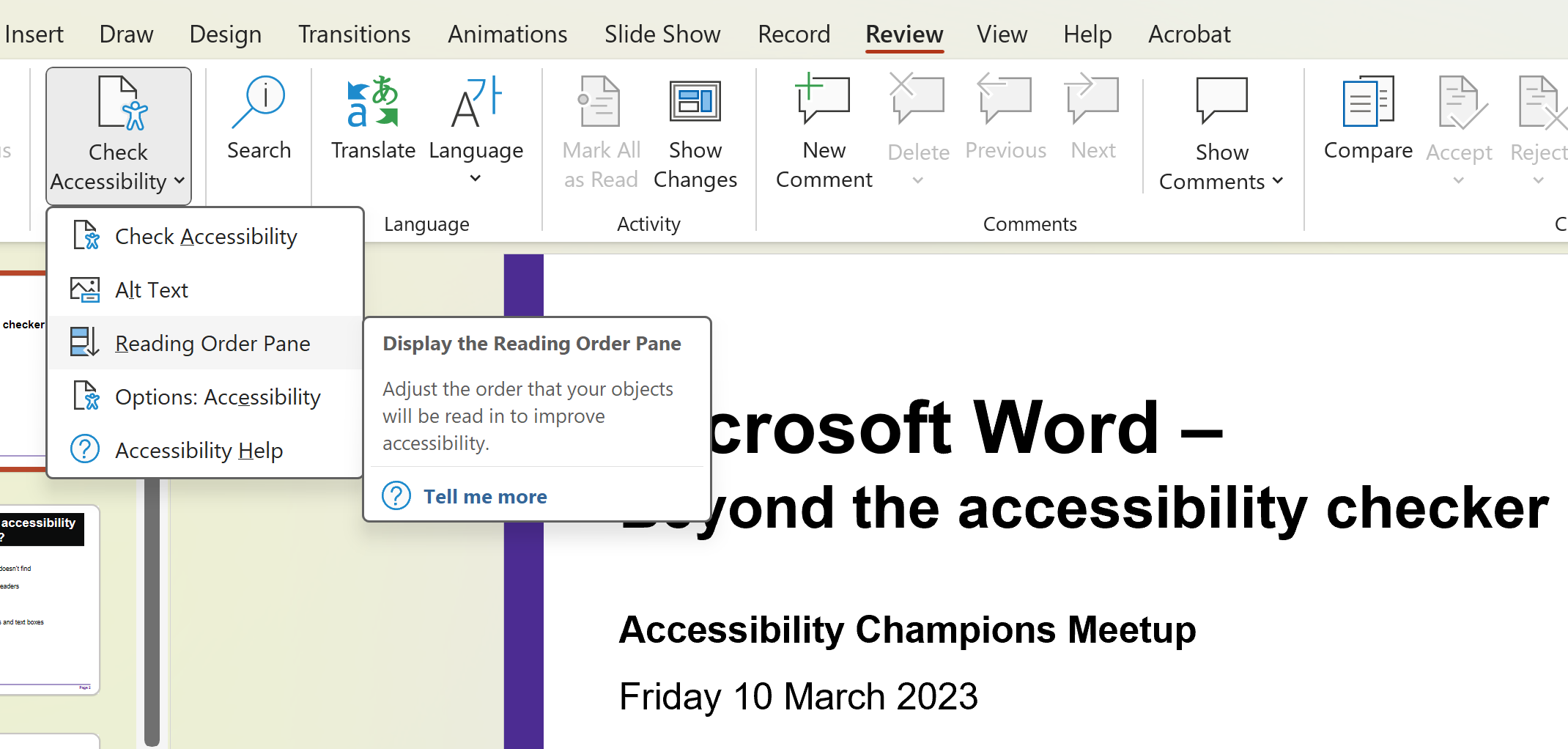
Task: Open the Acrobat tab
Action: [x=1189, y=34]
